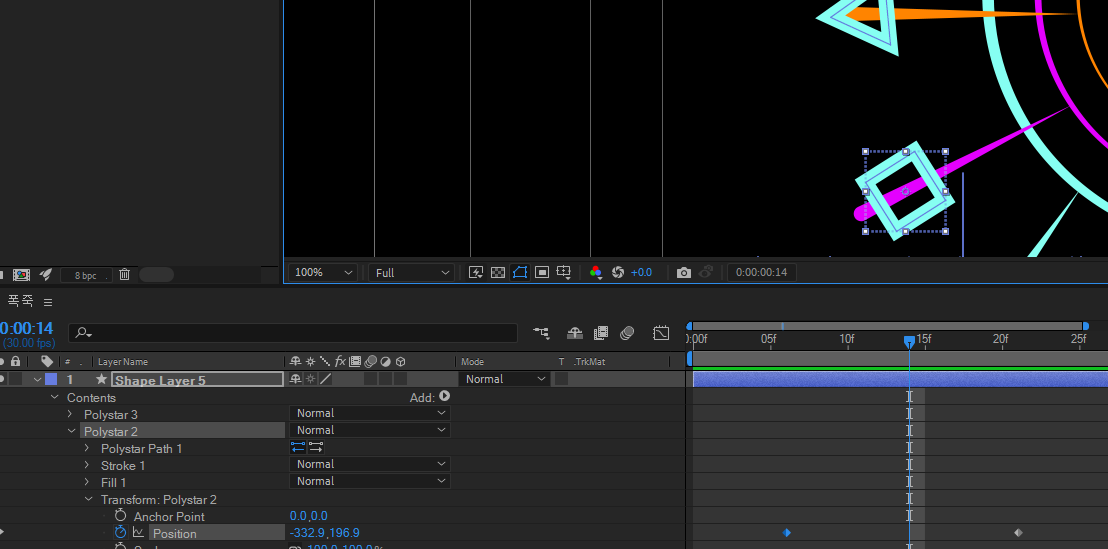Collapse Shape Layer 5 properties
Image resolution: width=1108 pixels, height=549 pixels.
click(37, 379)
